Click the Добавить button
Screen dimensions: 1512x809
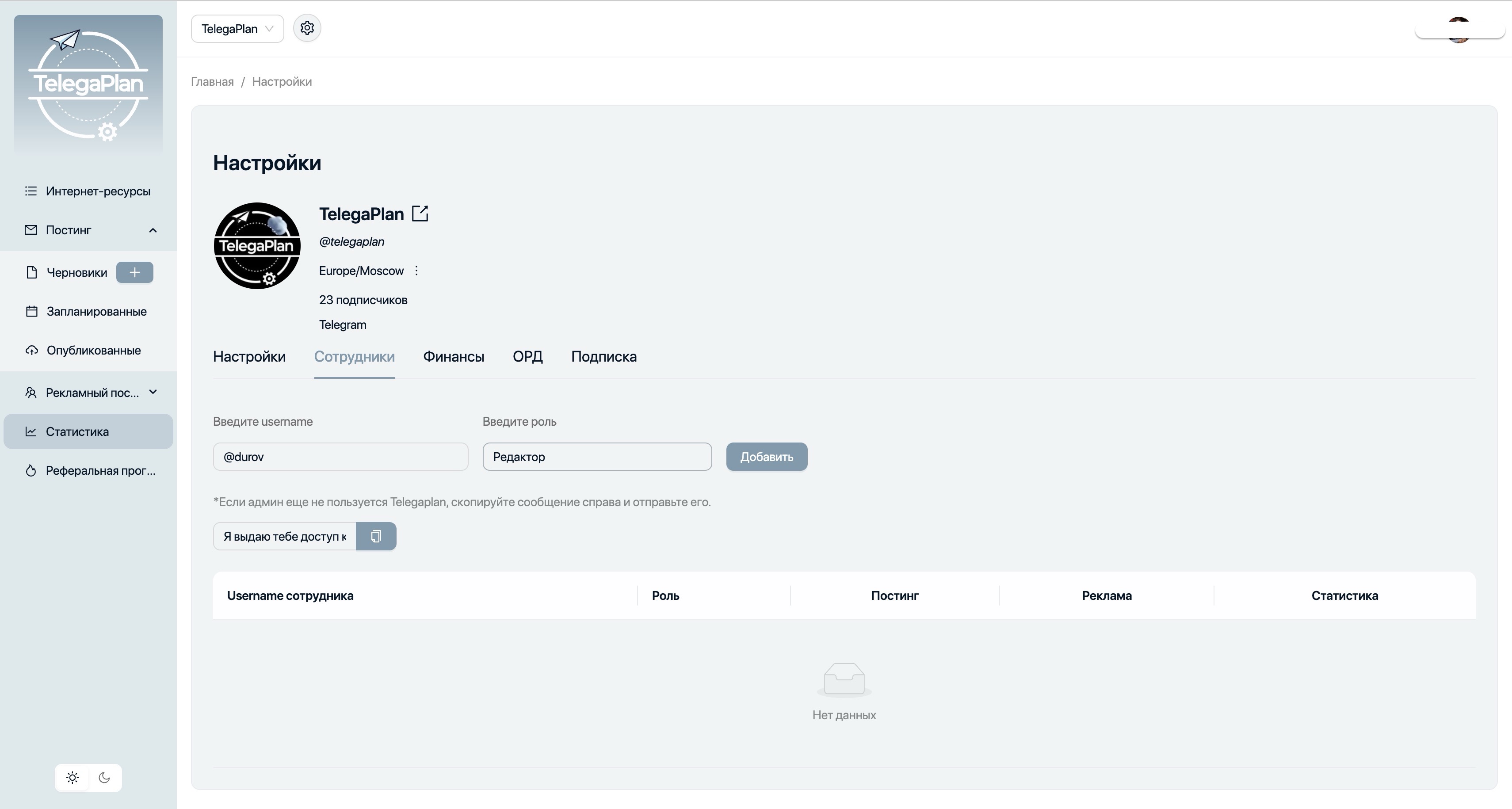click(767, 457)
